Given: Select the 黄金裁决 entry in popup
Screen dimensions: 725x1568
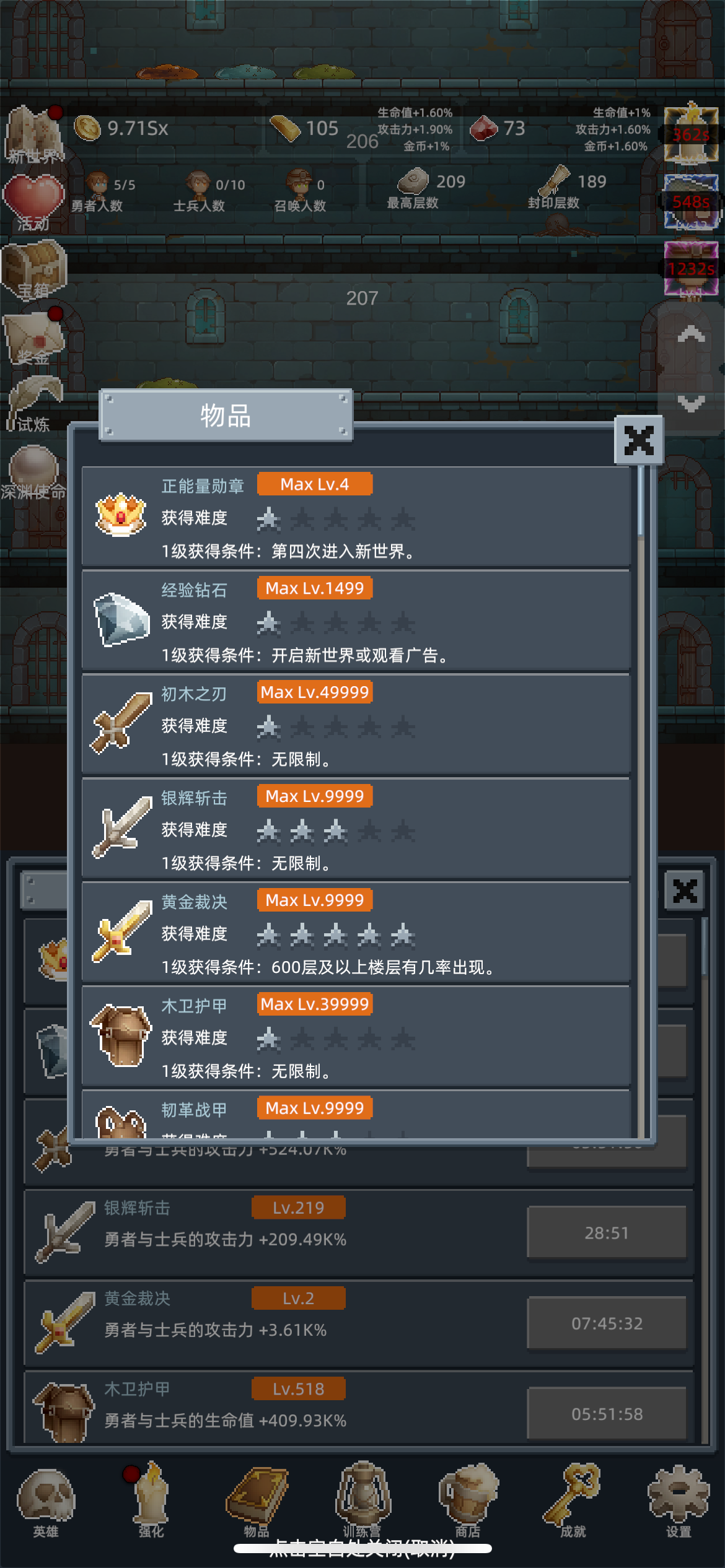Looking at the screenshot, I should [x=356, y=933].
